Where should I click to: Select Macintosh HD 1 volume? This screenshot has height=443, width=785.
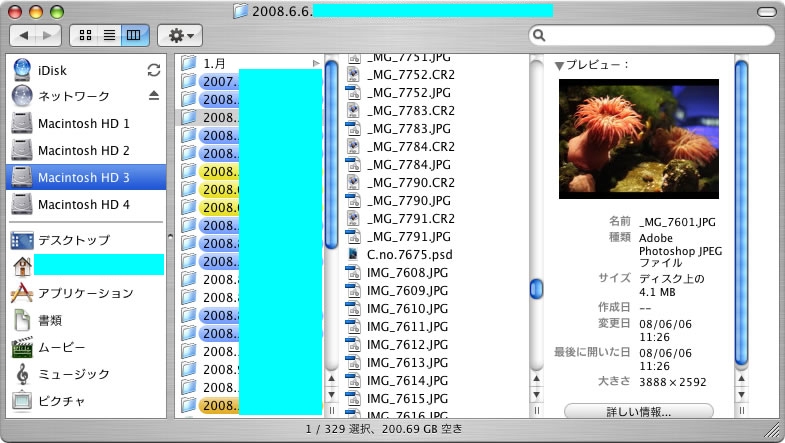86,123
